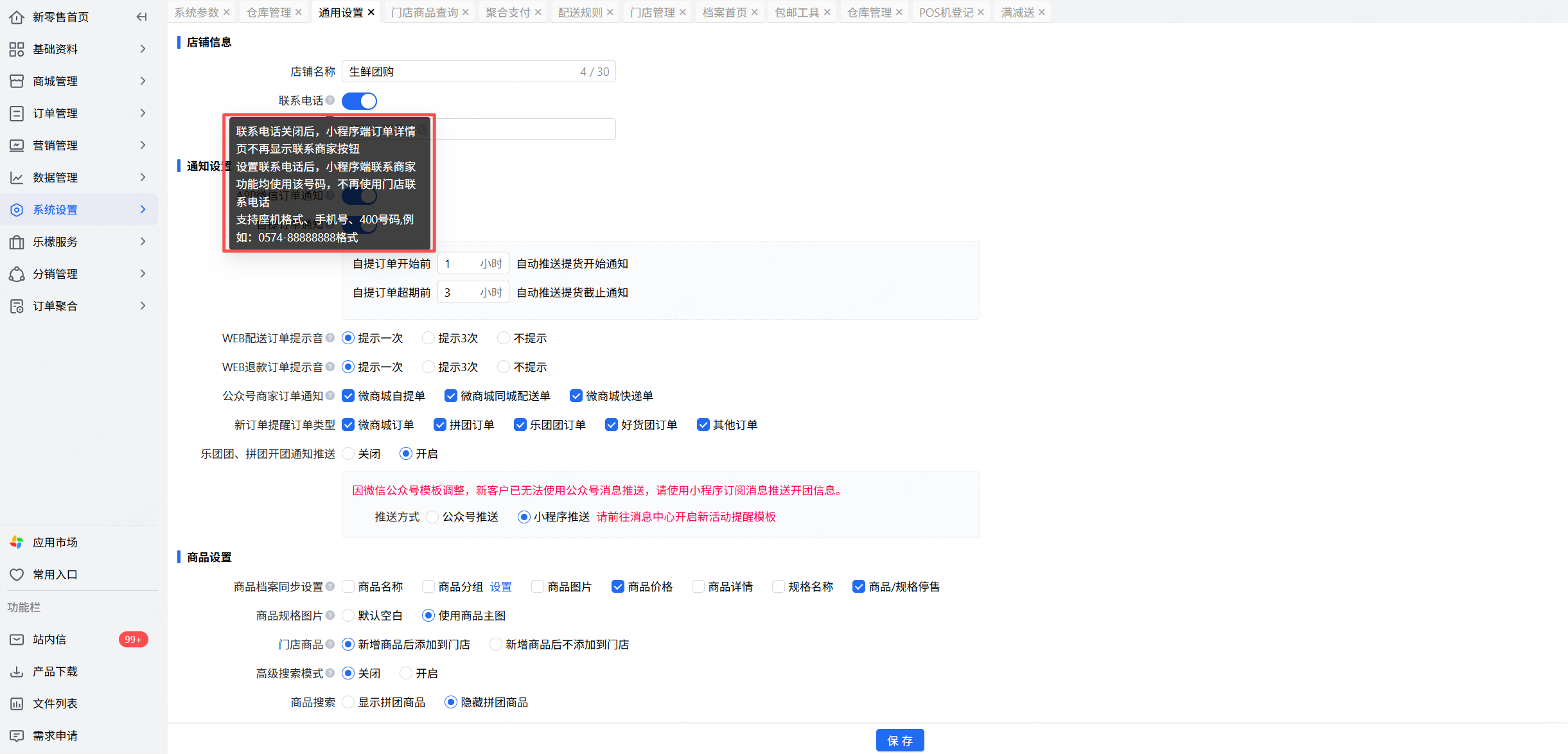1568x754 pixels.
Task: Open the POS机登记 tab
Action: [946, 12]
